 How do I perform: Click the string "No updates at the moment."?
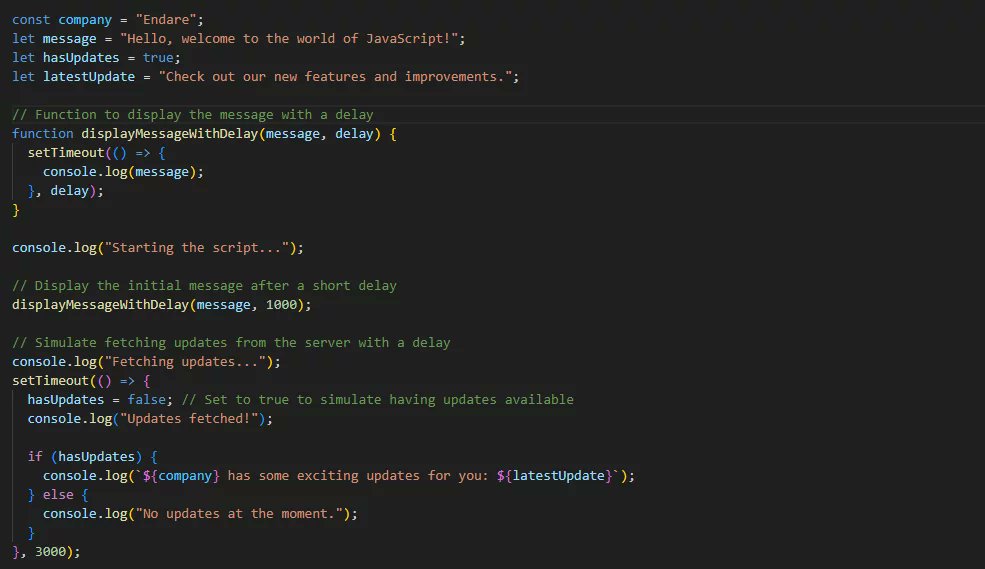click(239, 514)
